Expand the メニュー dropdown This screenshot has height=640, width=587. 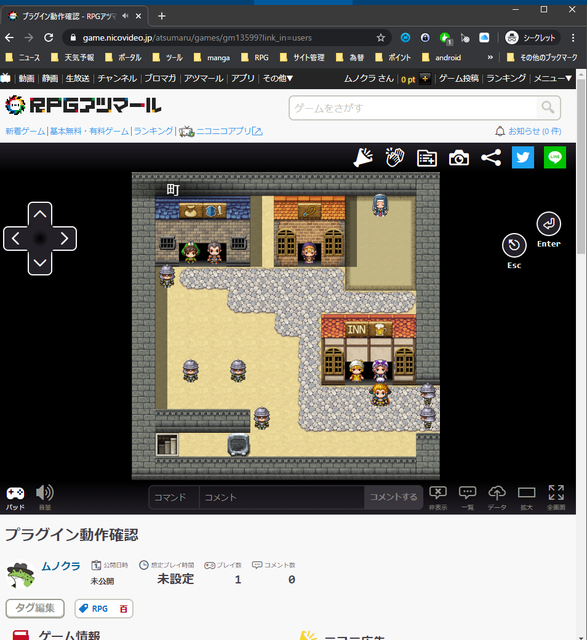[x=553, y=78]
